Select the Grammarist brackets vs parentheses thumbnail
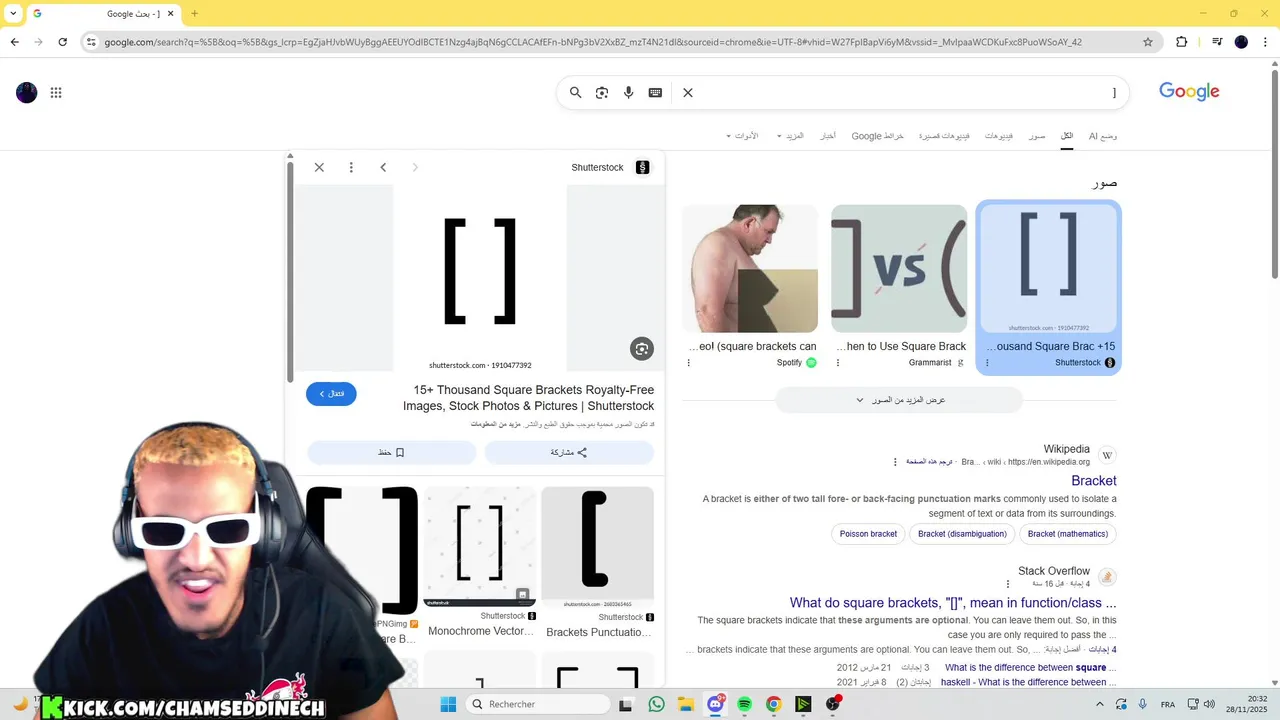Screen dimensions: 1280x720 pyautogui.click(x=899, y=268)
